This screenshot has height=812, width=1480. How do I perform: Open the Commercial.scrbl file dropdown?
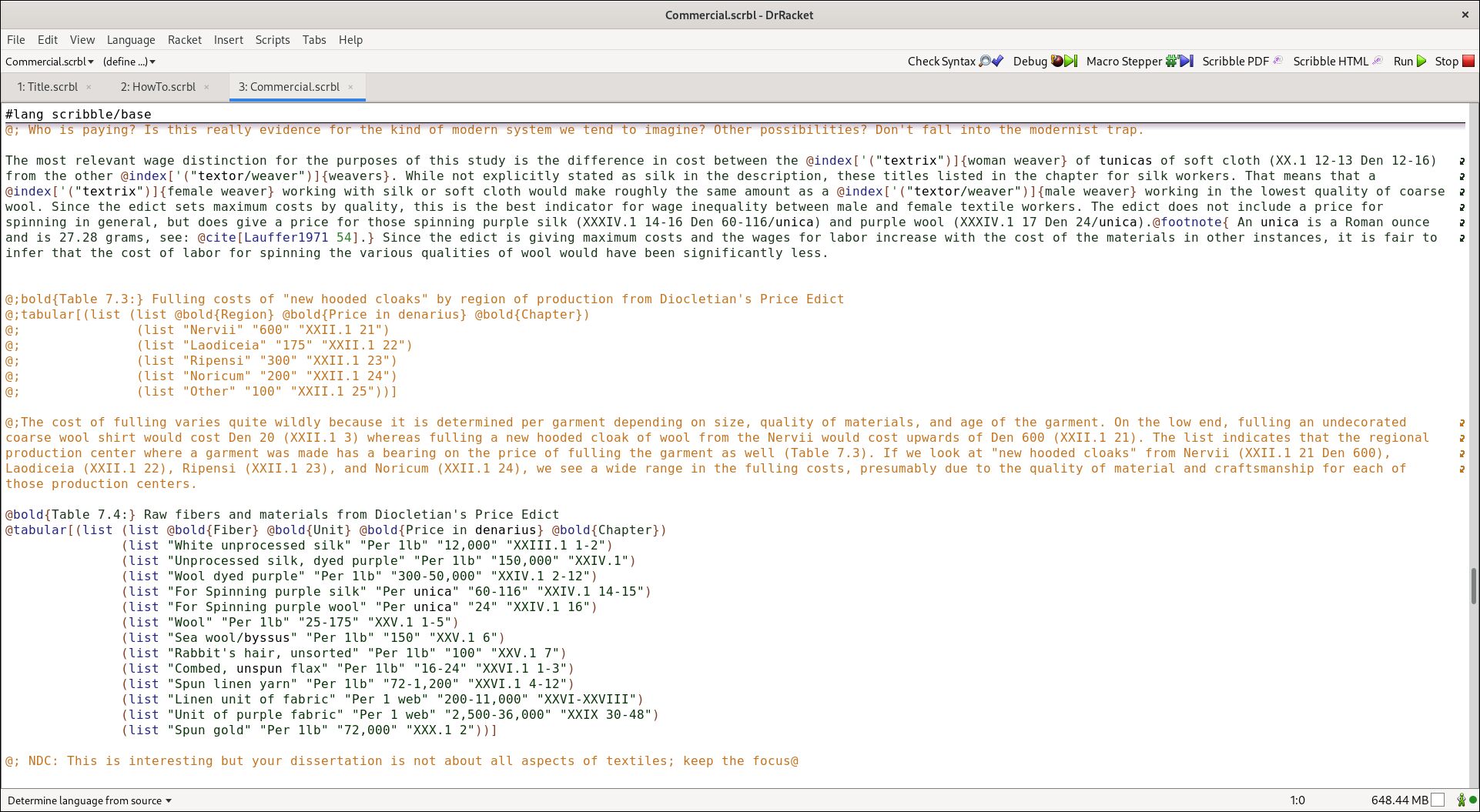point(49,62)
